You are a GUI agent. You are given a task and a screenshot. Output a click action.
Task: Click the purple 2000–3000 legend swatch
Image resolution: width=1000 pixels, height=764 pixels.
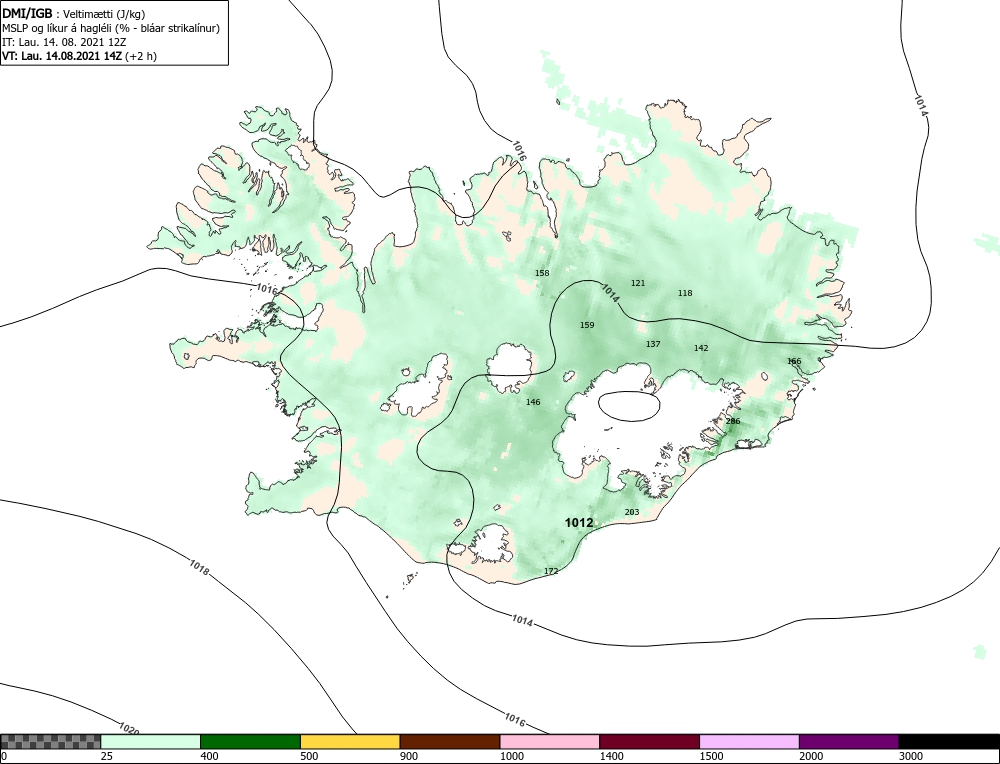coord(849,741)
